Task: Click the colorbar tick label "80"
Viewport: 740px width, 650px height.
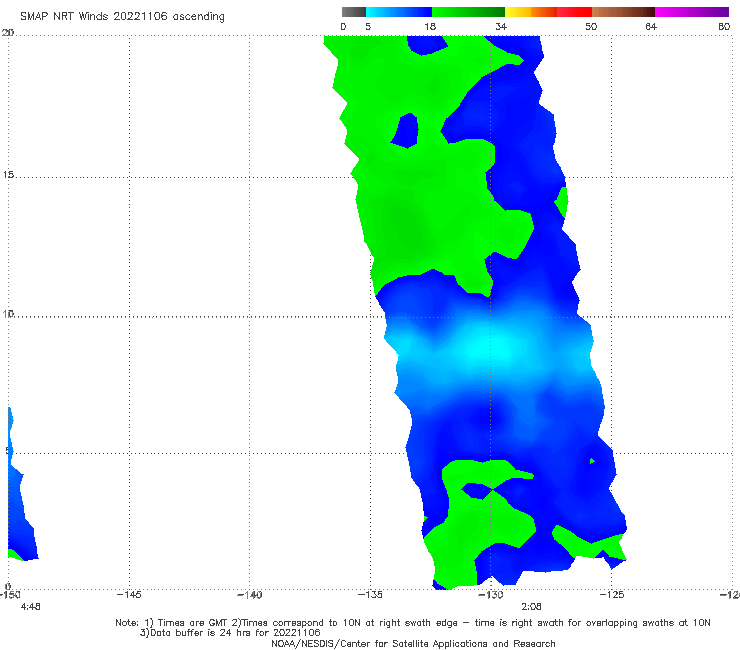Action: point(724,27)
